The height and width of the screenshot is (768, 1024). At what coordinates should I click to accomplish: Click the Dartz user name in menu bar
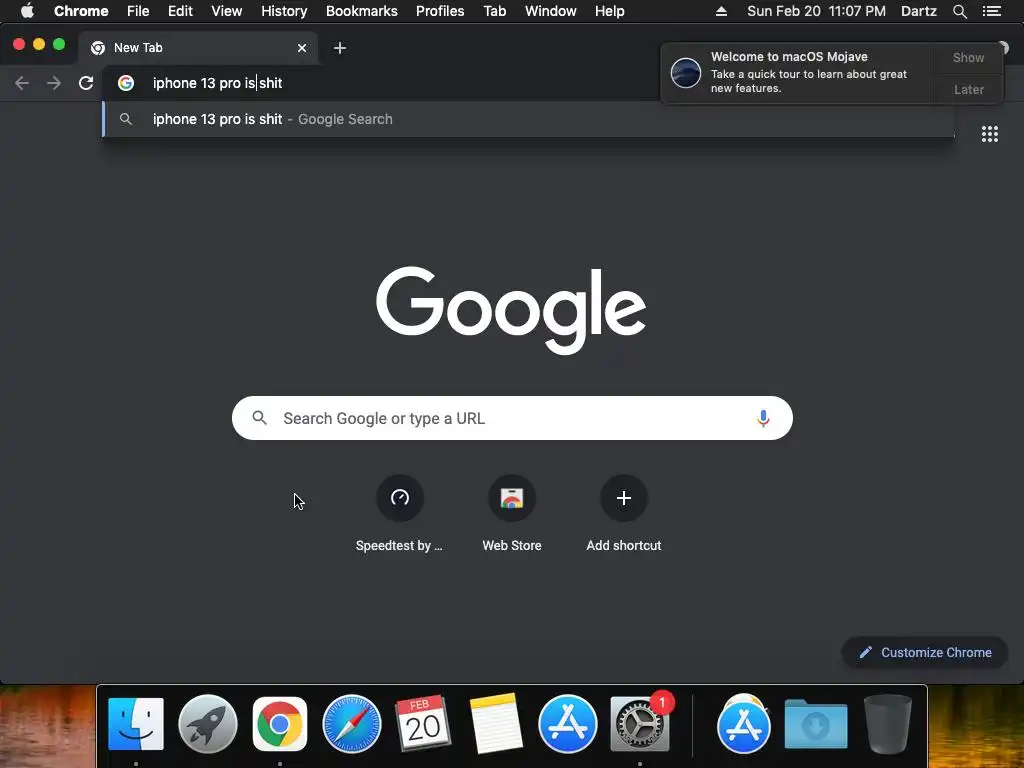point(918,11)
